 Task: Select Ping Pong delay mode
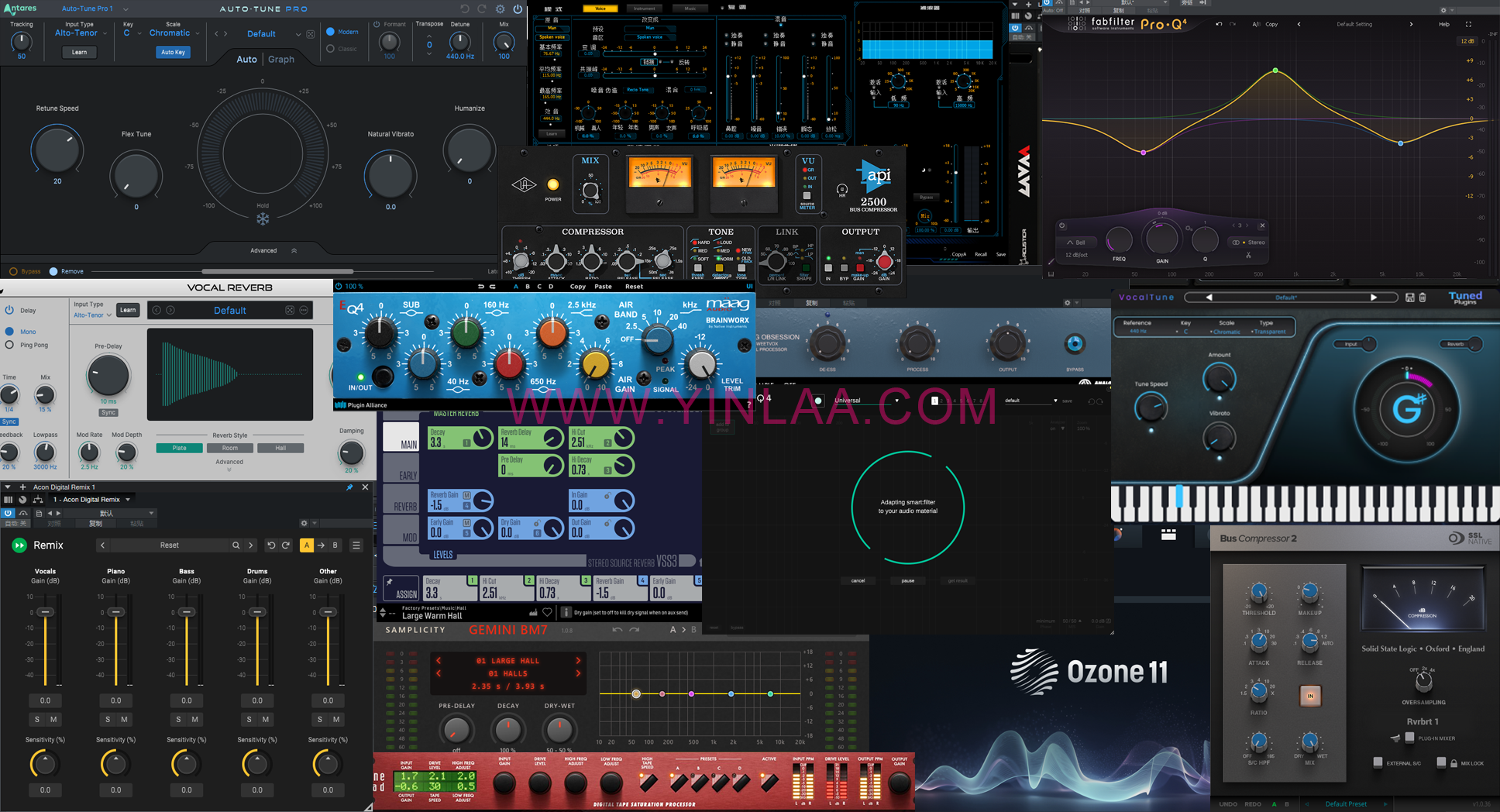(x=10, y=345)
